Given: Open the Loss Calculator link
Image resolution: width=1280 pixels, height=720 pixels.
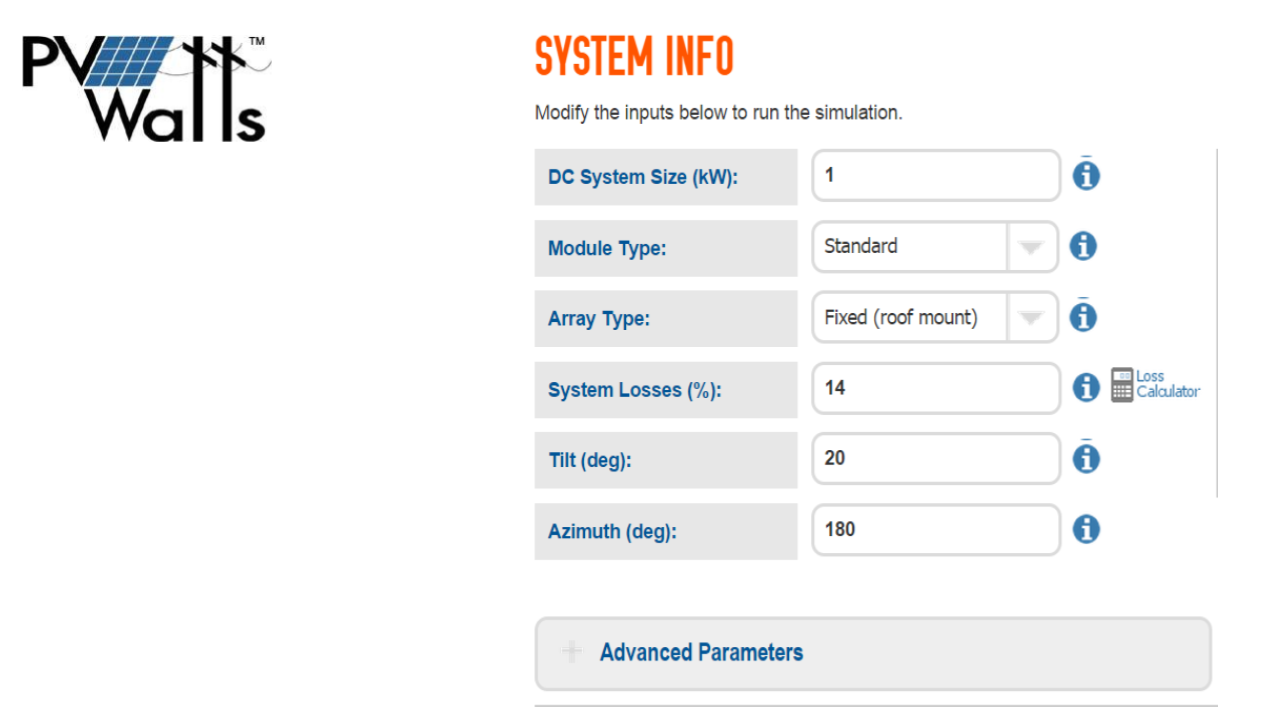Looking at the screenshot, I should pyautogui.click(x=1167, y=384).
